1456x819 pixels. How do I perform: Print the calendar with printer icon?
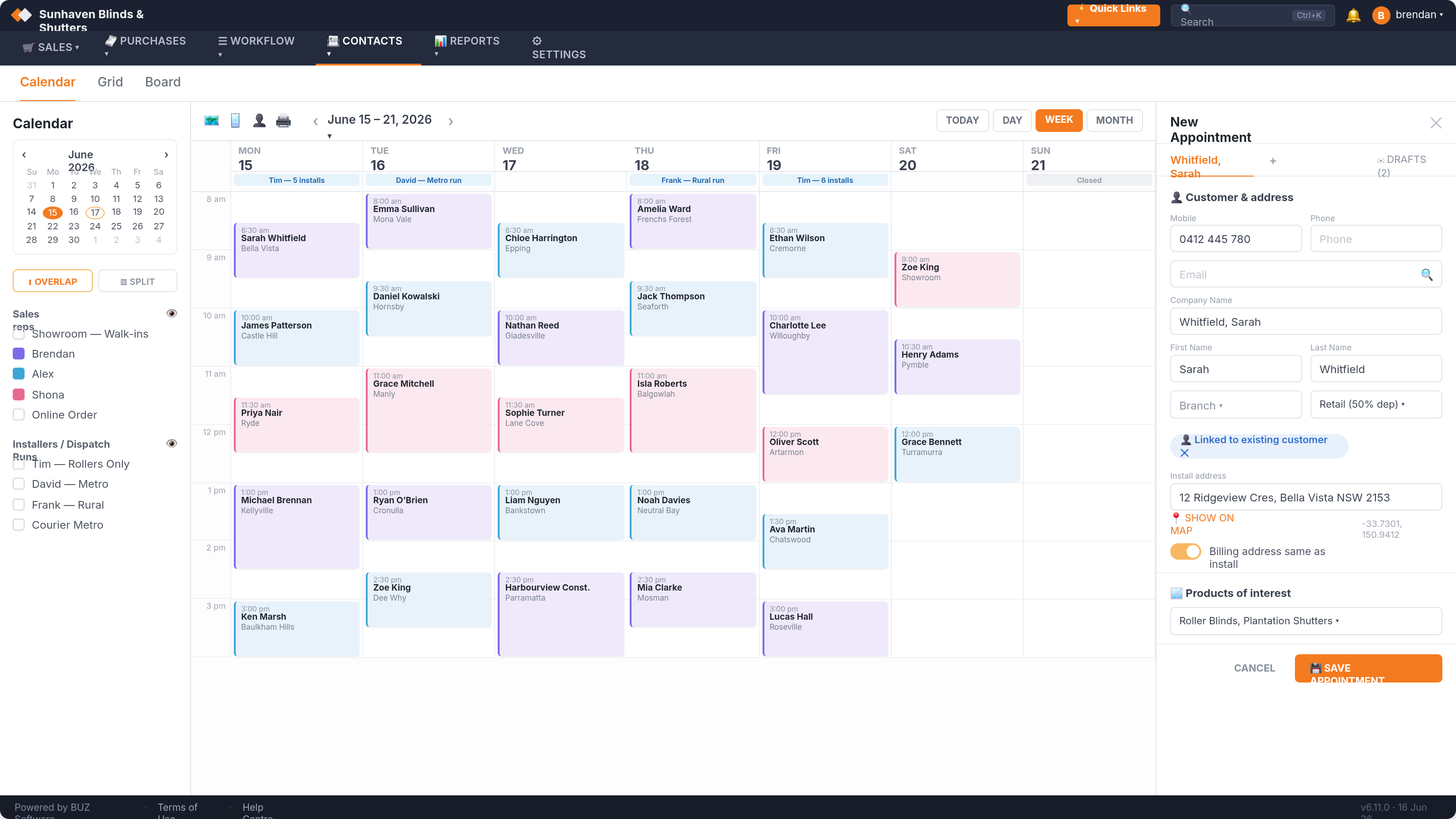[x=283, y=121]
